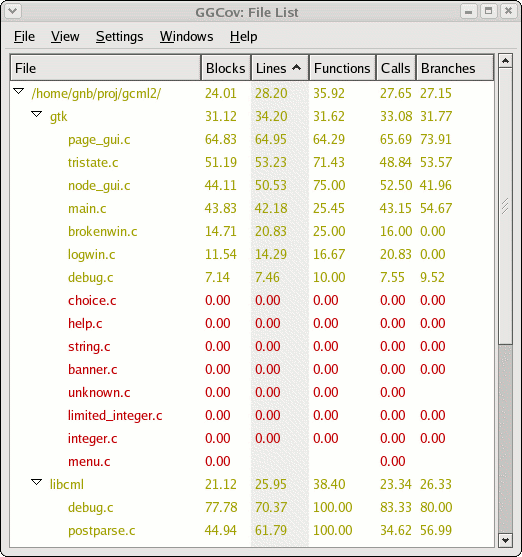Minimize the GGCov File List window
Image resolution: width=522 pixels, height=557 pixels.
pyautogui.click(x=469, y=11)
